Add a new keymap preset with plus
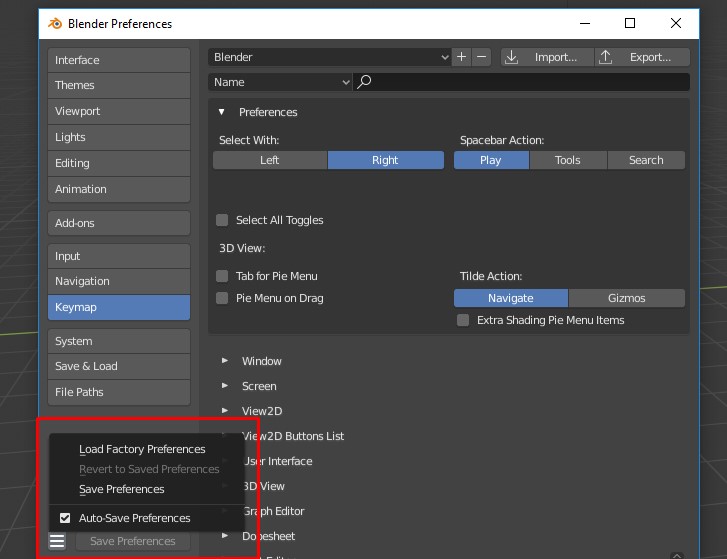 [x=461, y=57]
